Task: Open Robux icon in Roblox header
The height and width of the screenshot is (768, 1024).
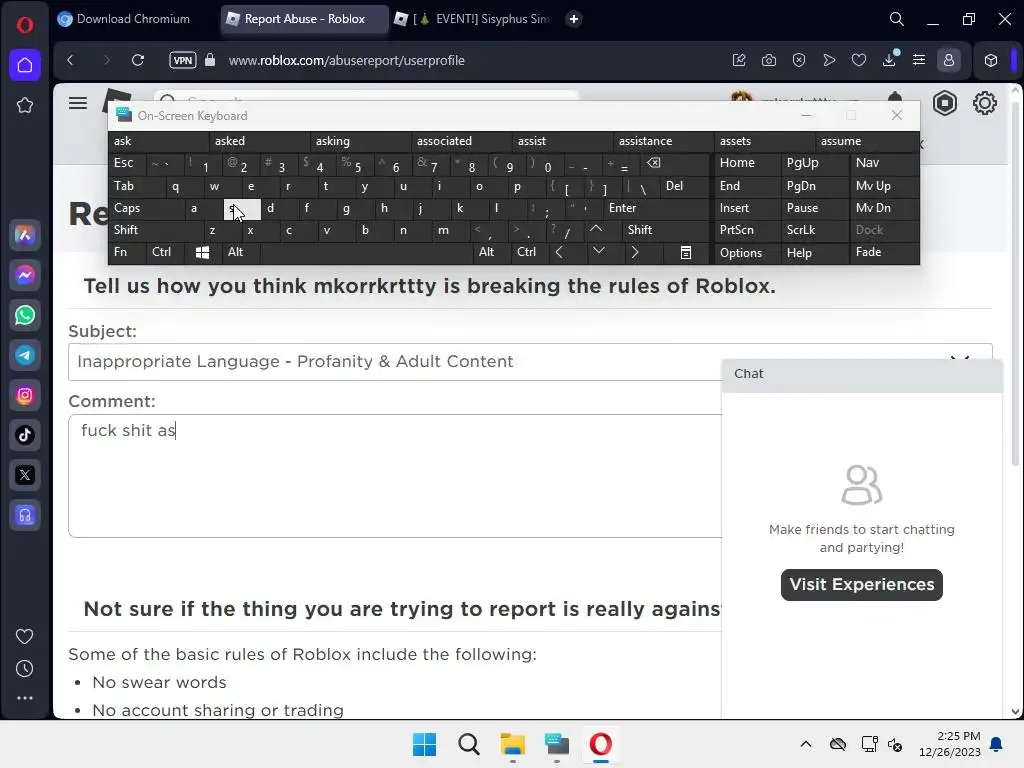Action: click(944, 103)
